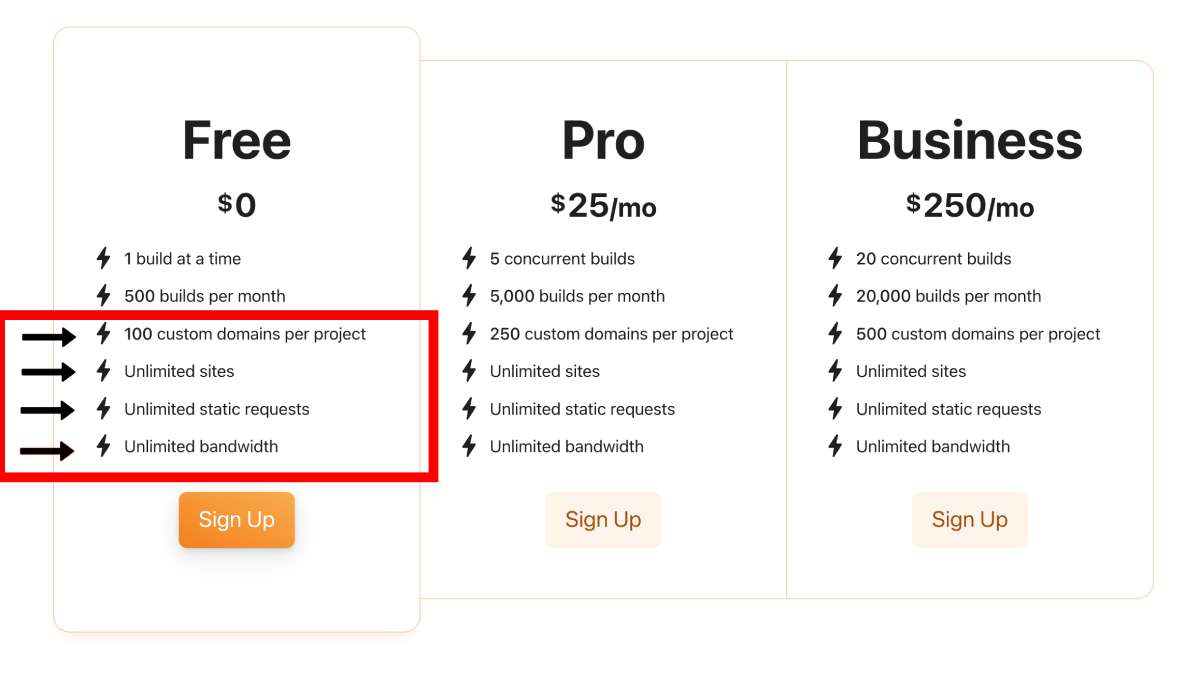This screenshot has height=694, width=1200.
Task: Click the lightning icon beside '5,000 builds per month'
Action: [468, 296]
